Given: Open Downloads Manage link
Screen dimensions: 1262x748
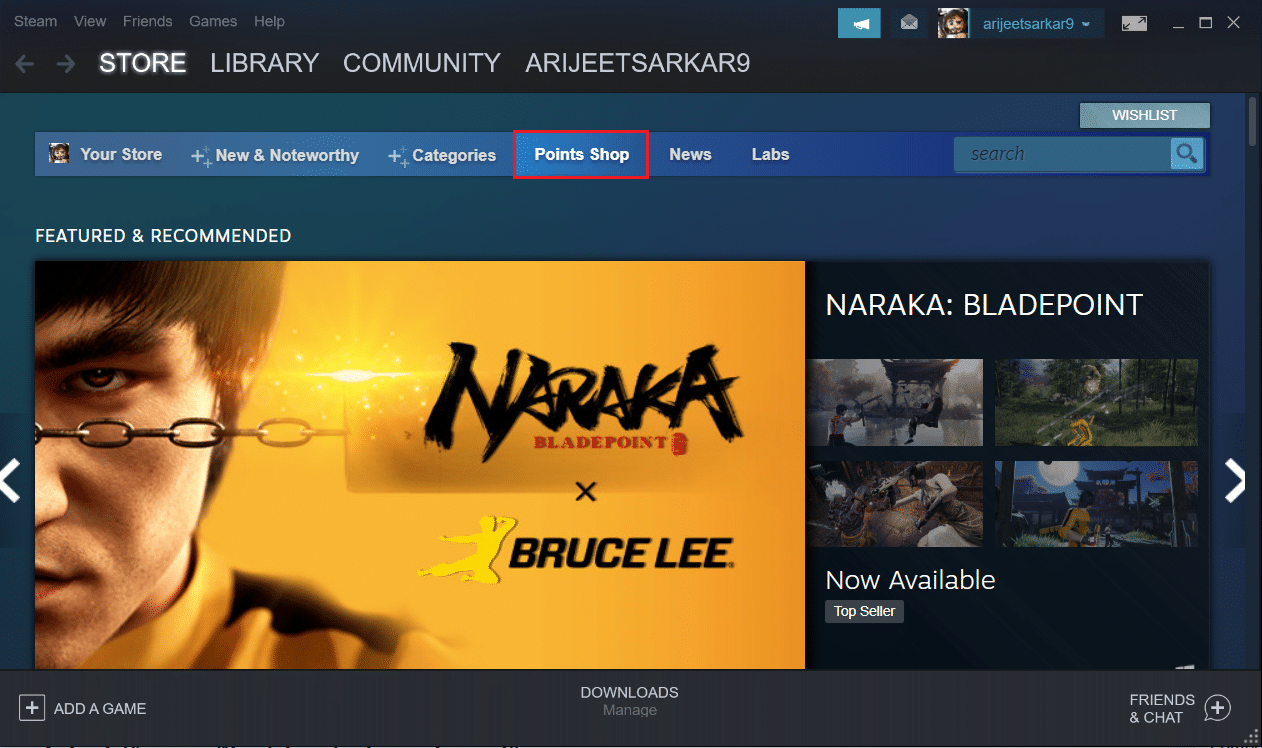Looking at the screenshot, I should point(629,710).
